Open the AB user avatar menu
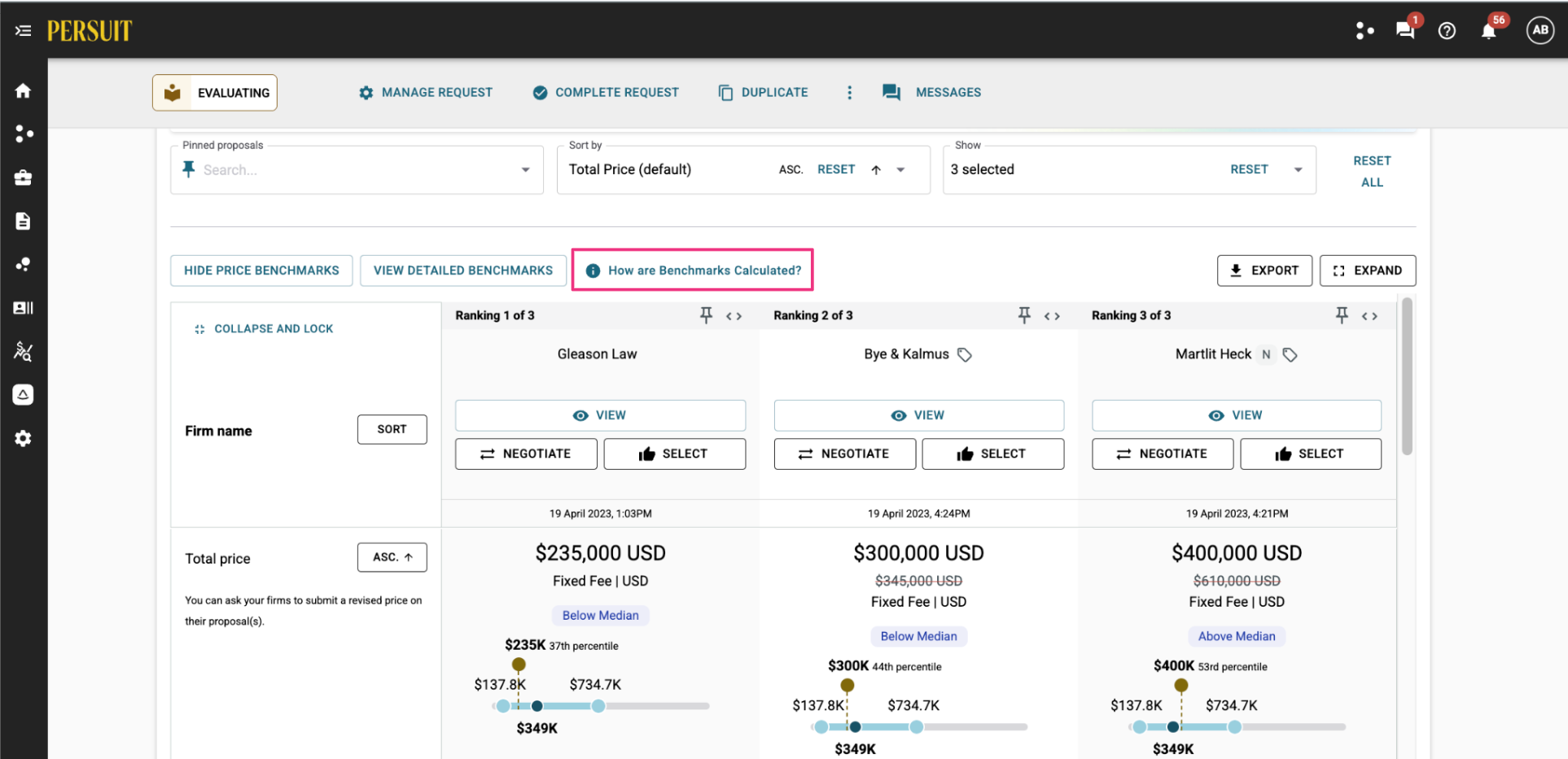The image size is (1568, 759). tap(1540, 30)
